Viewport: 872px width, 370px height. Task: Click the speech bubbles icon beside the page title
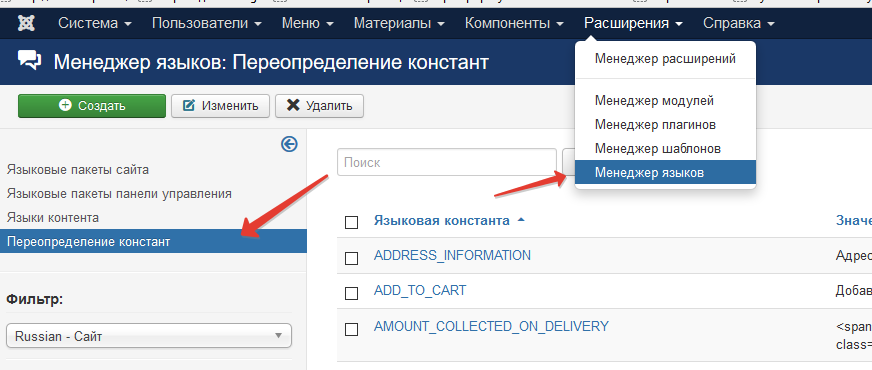click(x=29, y=60)
